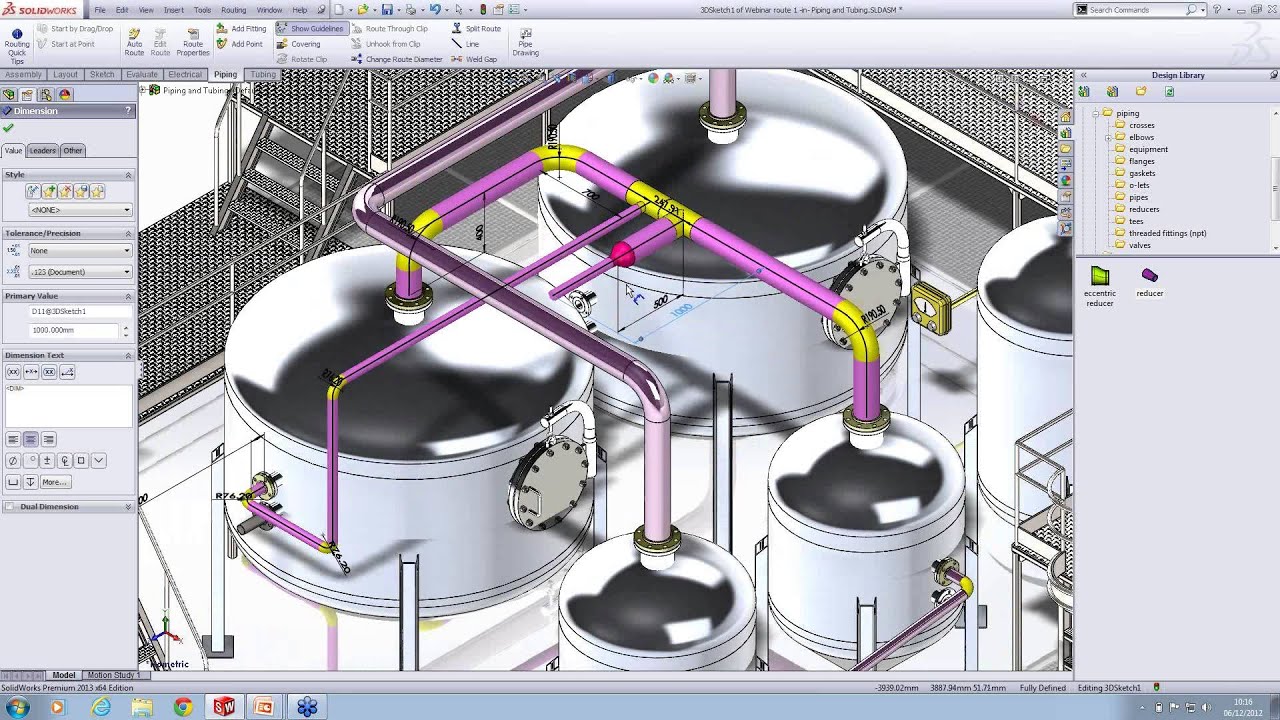The height and width of the screenshot is (720, 1280).
Task: Collapse the Style section
Action: pyautogui.click(x=128, y=175)
